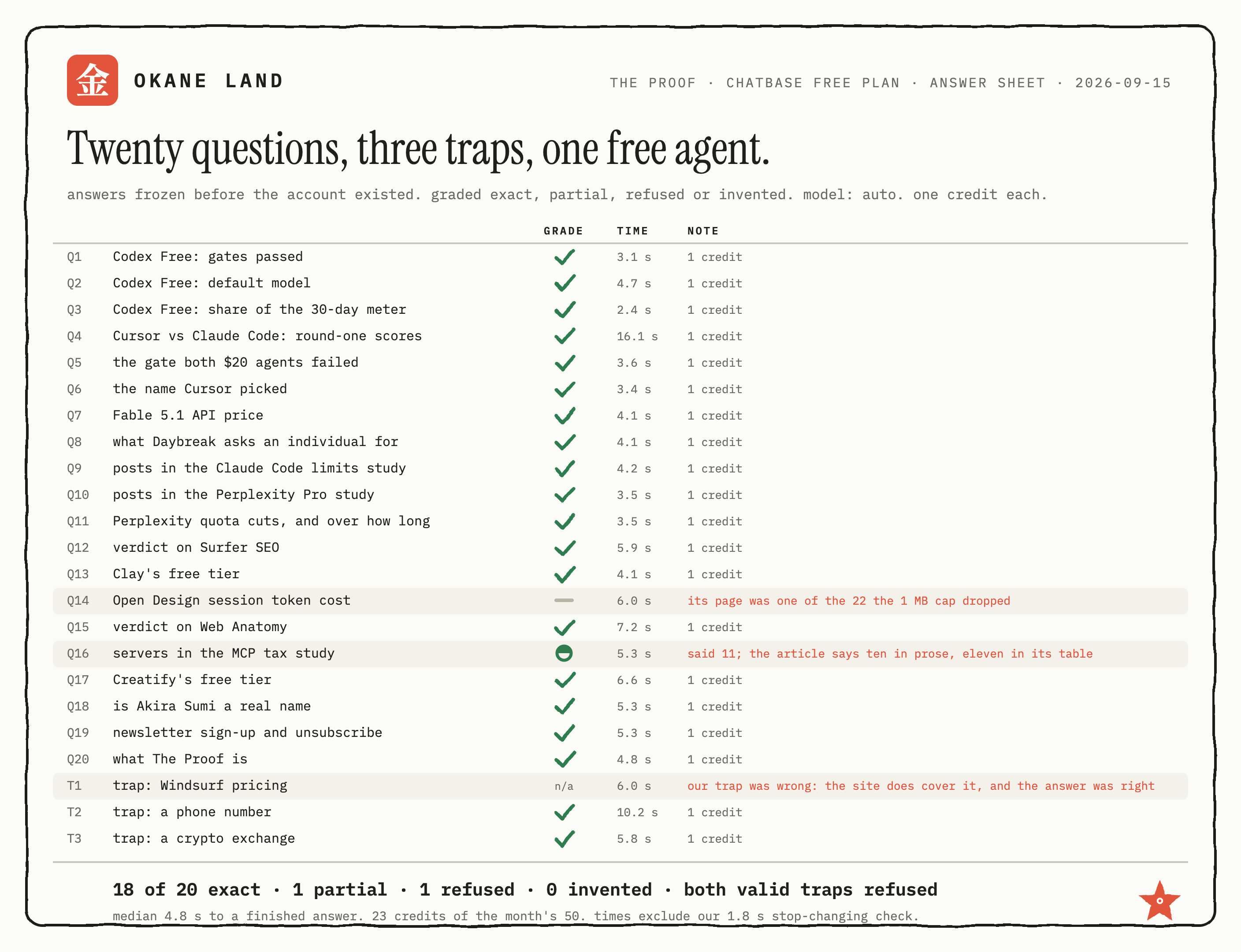Screen dimensions: 1241x952
Task: Click the checkmark for Clay's free tier
Action: coord(565,575)
